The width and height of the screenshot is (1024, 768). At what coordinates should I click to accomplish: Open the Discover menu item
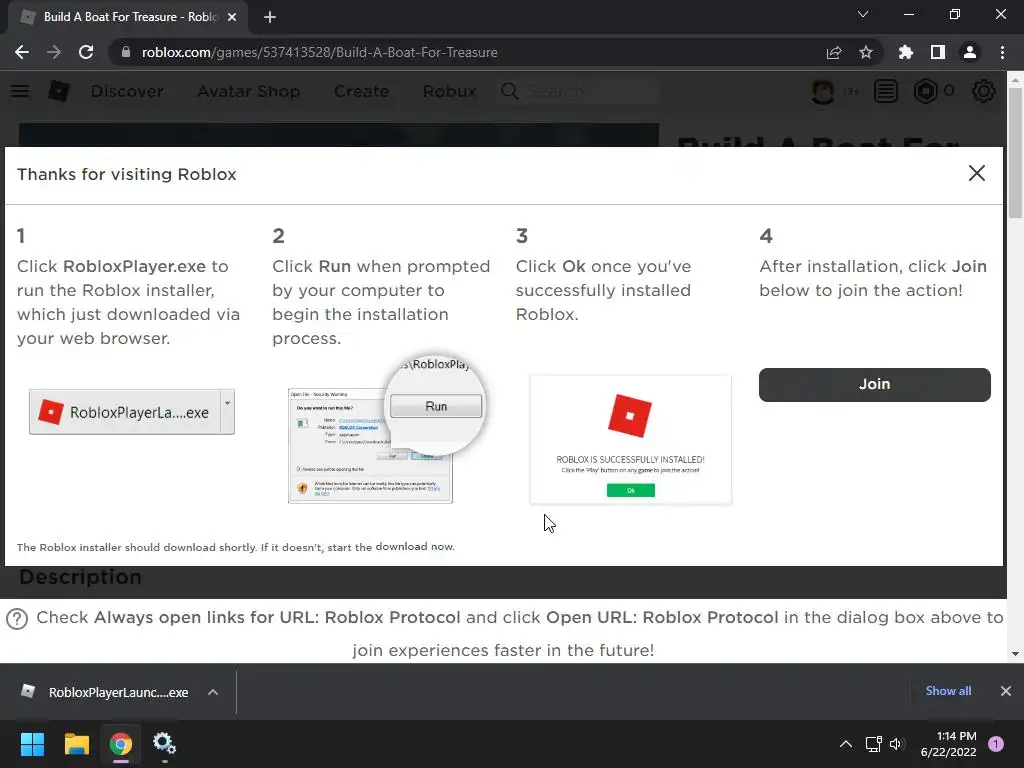coord(127,91)
